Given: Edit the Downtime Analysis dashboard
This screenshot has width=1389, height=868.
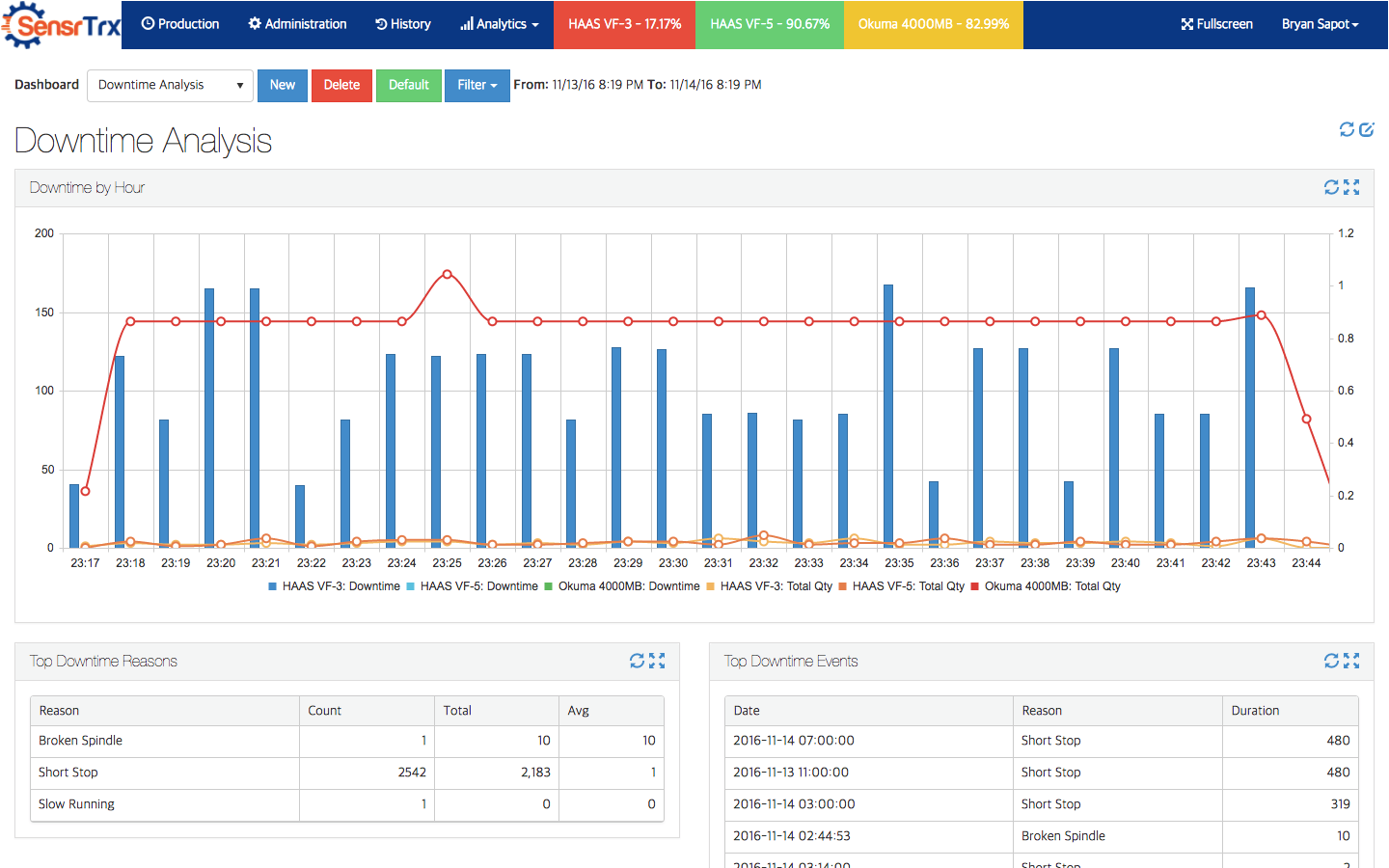Looking at the screenshot, I should (x=1367, y=129).
